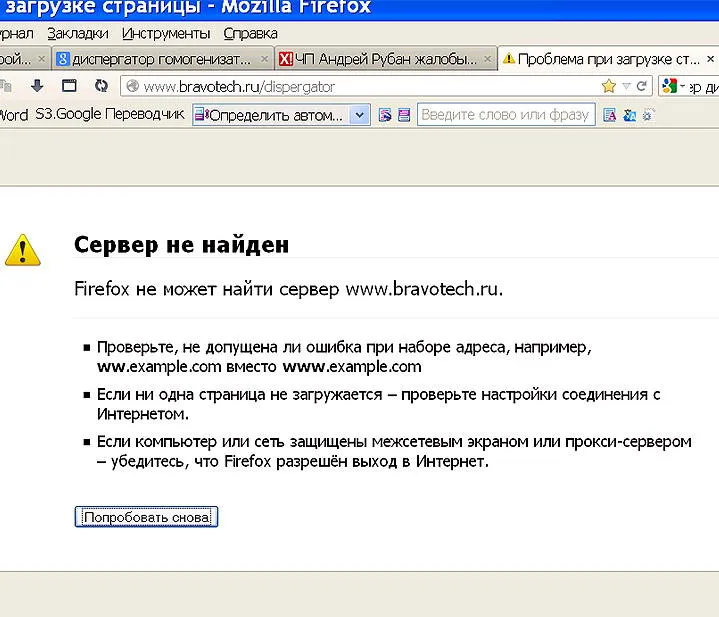The height and width of the screenshot is (617, 719).
Task: Click the yellow warning triangle icon on the error page
Action: pos(22,250)
